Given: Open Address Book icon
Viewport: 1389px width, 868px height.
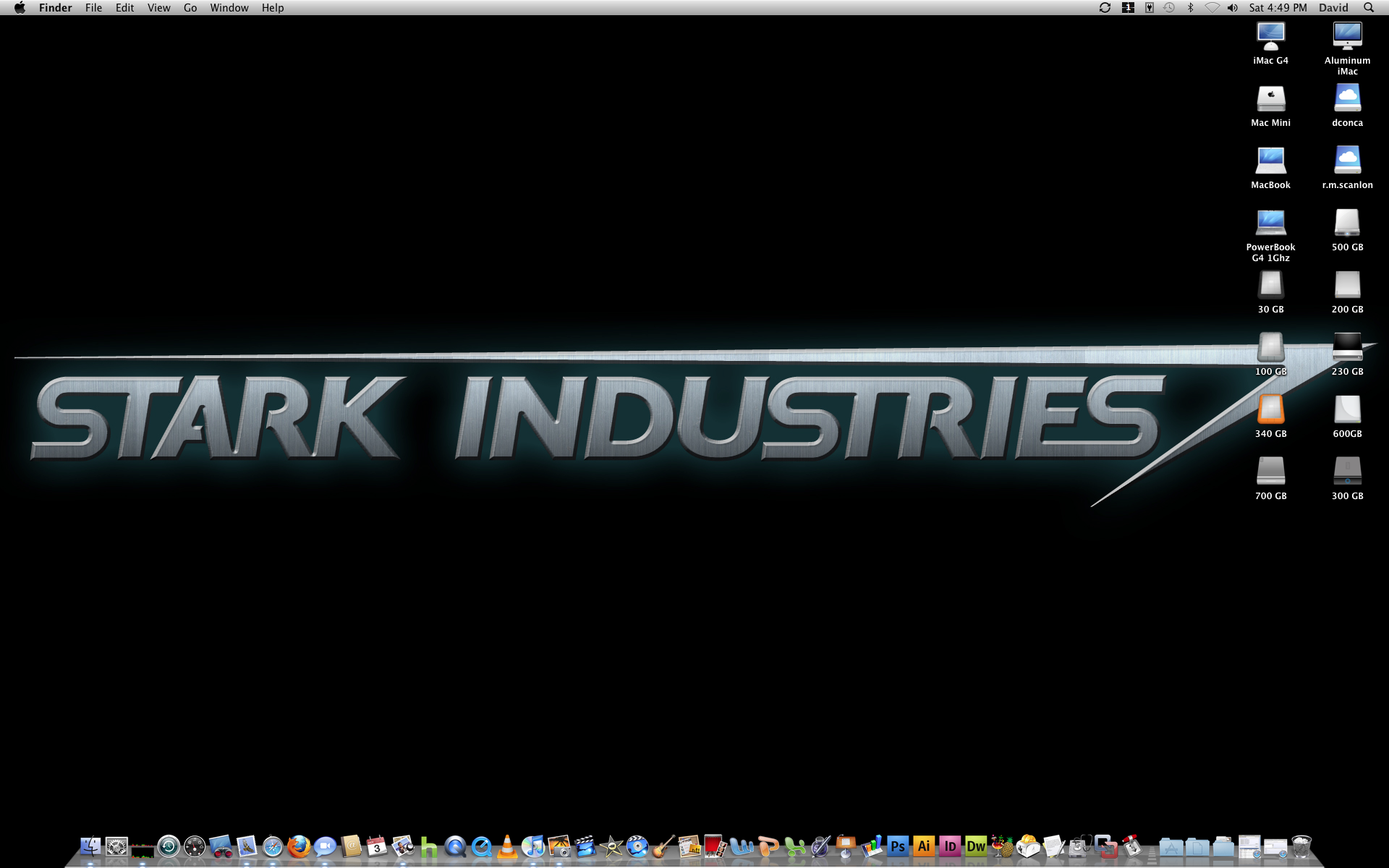Looking at the screenshot, I should (x=351, y=846).
